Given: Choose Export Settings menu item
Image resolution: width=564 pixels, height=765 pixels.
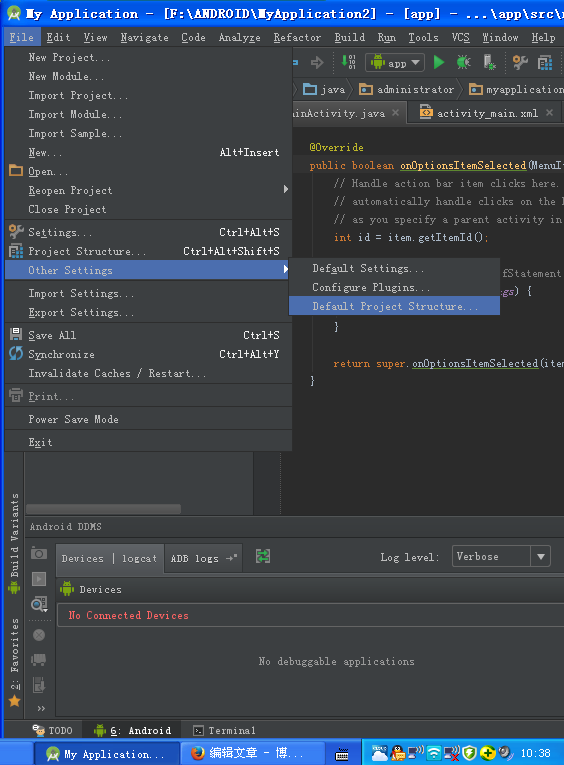Looking at the screenshot, I should tap(148, 312).
